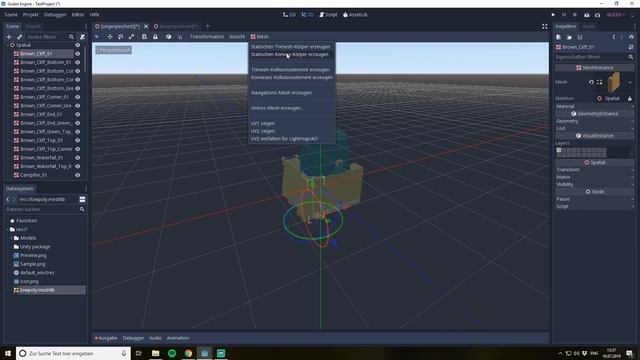The height and width of the screenshot is (360, 640).
Task: Activate the Rotate mode tool
Action: (120, 37)
